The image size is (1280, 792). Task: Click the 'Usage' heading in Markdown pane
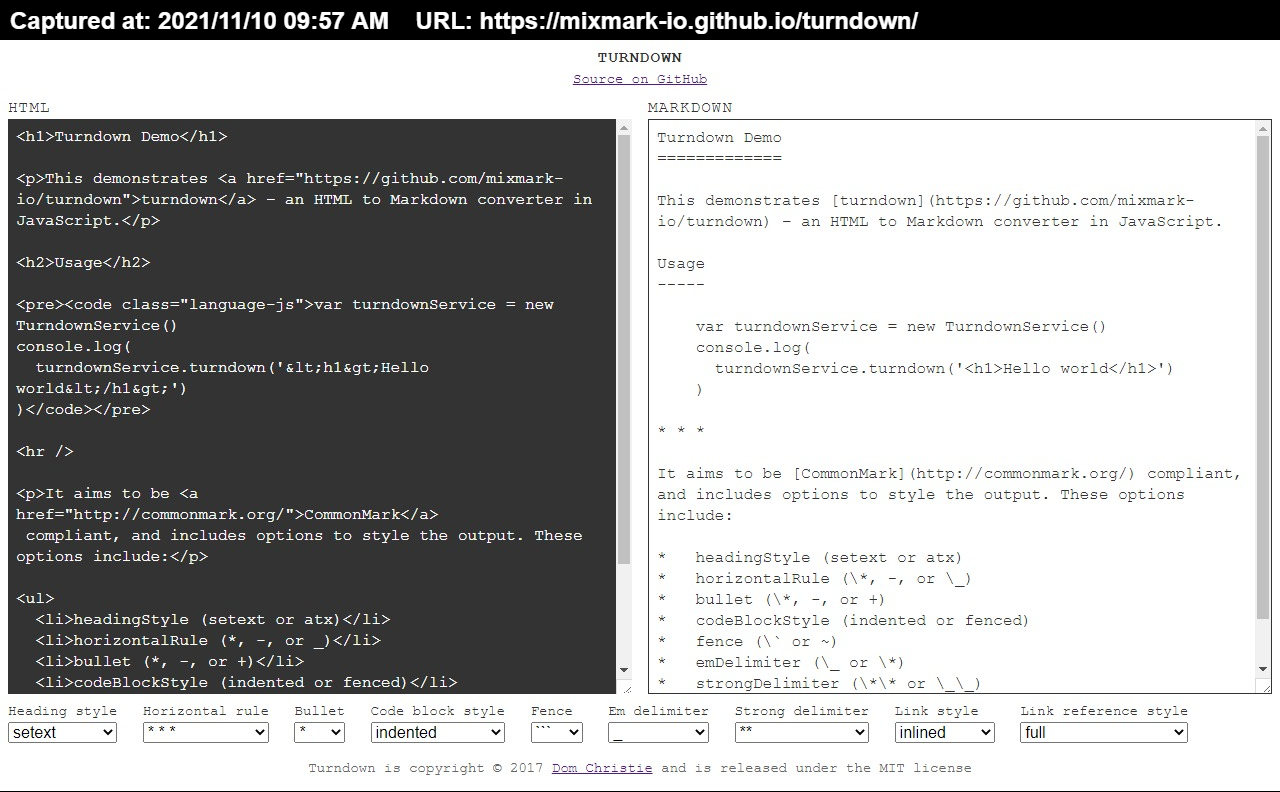(681, 264)
